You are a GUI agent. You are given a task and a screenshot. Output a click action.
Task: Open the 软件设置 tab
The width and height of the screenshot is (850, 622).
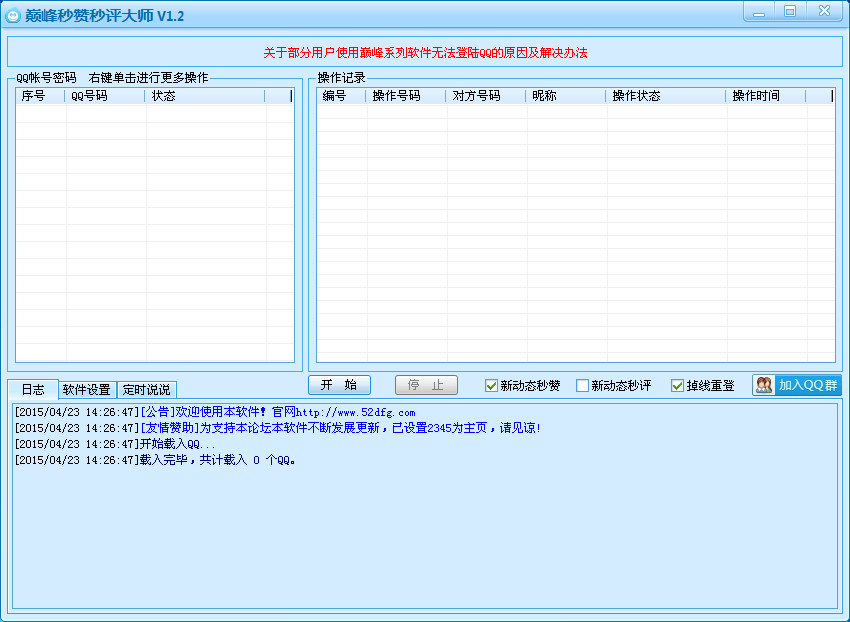[x=86, y=390]
